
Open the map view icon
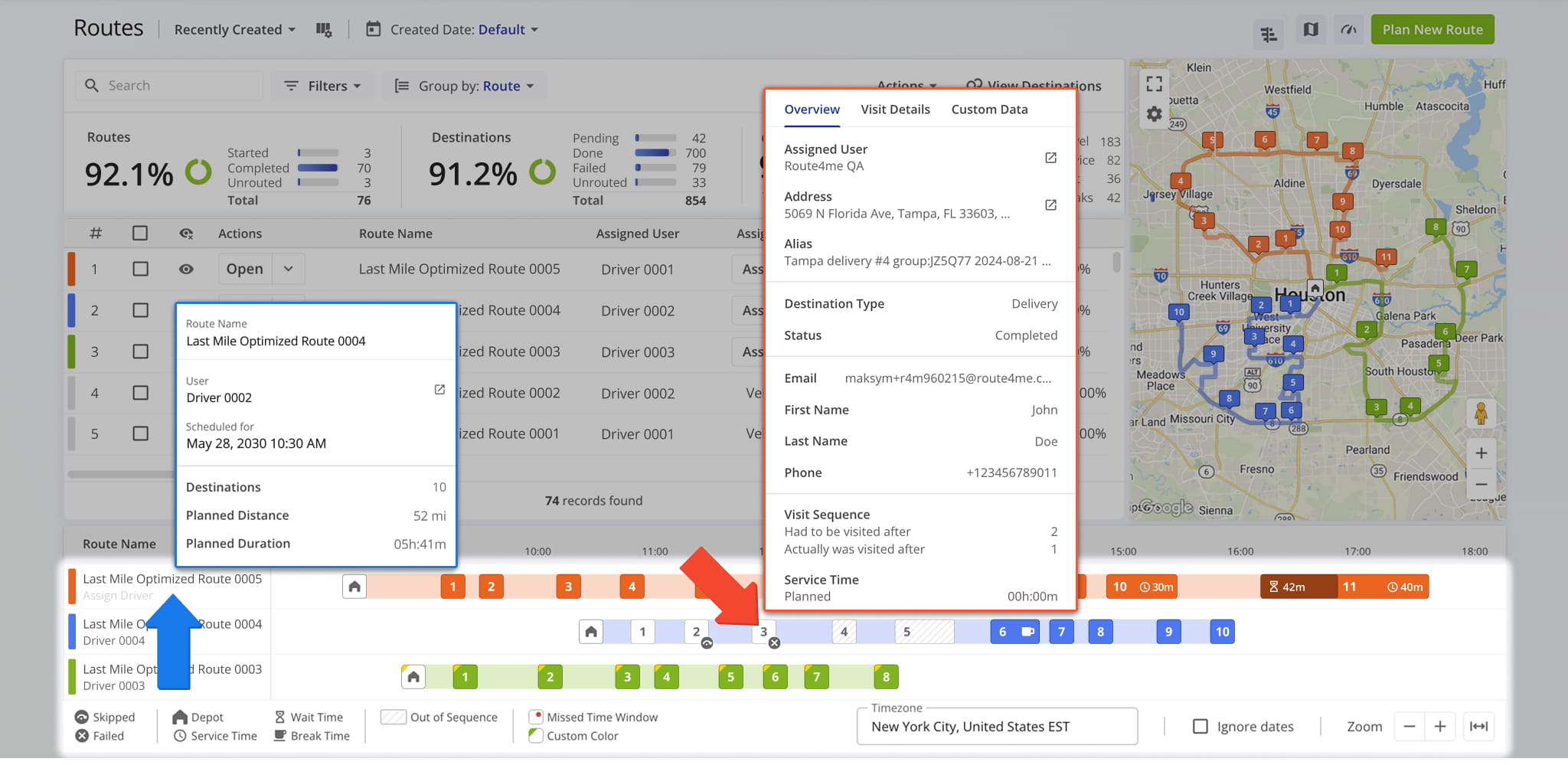pos(1311,30)
